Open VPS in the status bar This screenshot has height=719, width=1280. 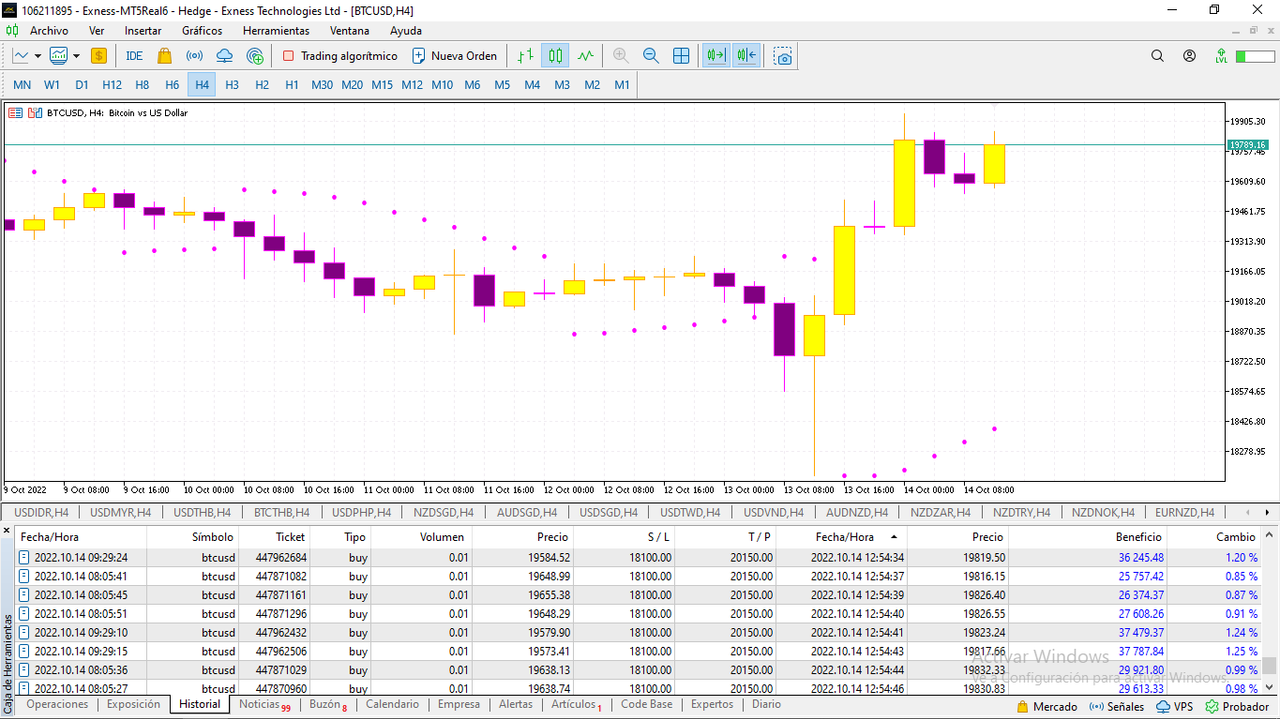click(x=1175, y=706)
